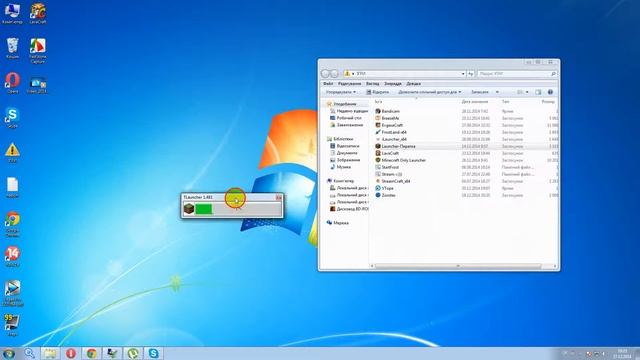Click the Minecraft block icon in TLauncher window

(189, 209)
